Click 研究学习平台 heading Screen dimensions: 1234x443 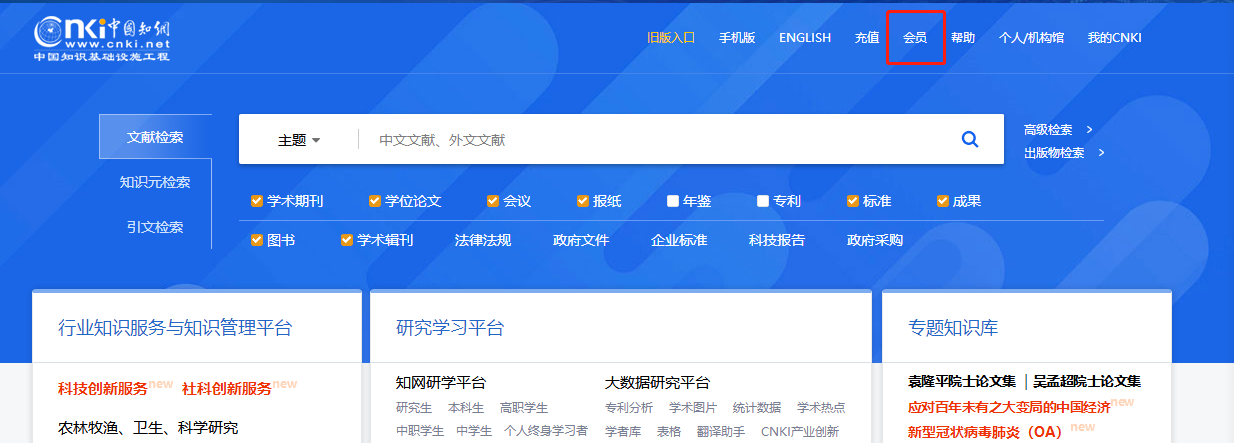click(x=450, y=328)
